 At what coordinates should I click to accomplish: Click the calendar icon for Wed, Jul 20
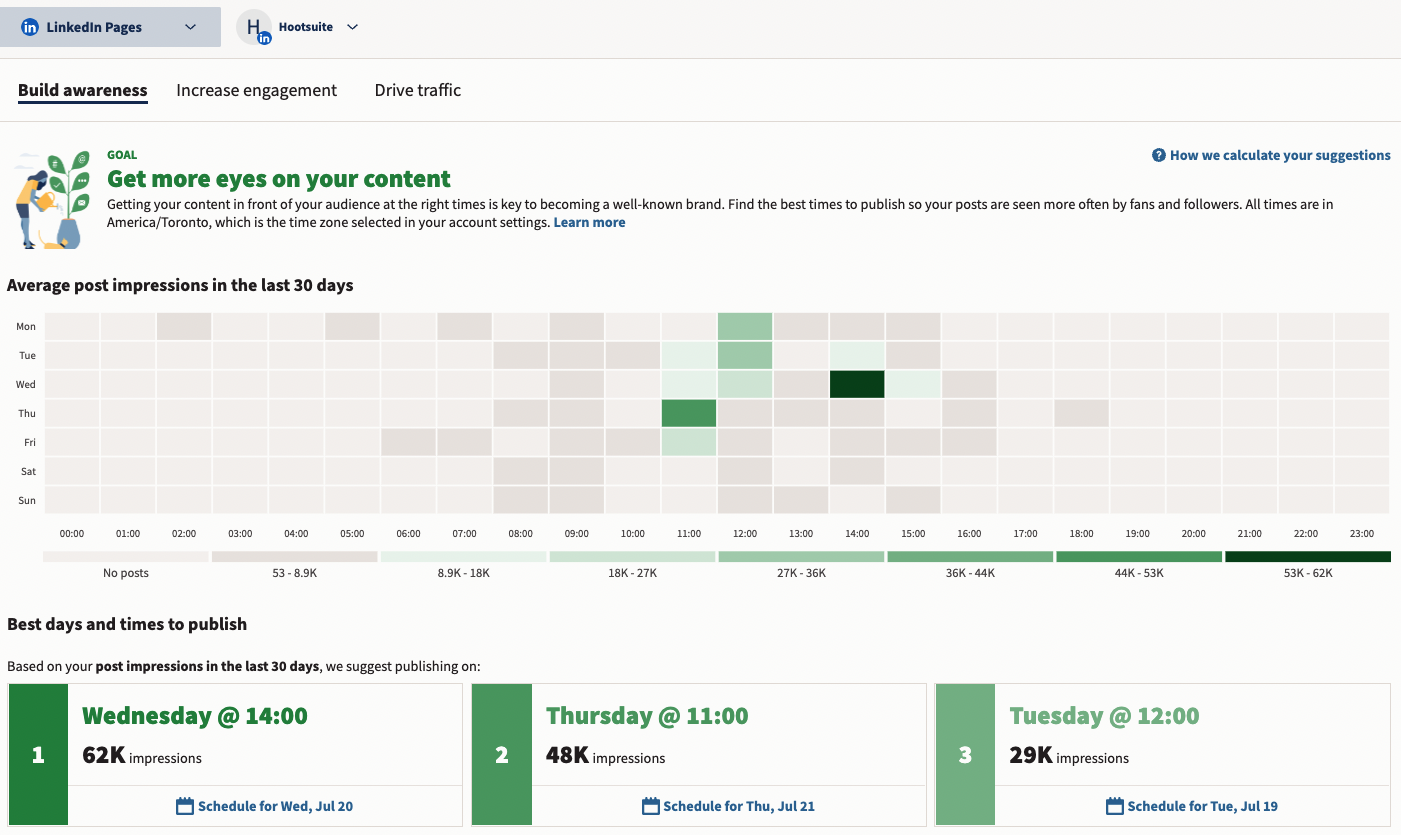point(185,805)
